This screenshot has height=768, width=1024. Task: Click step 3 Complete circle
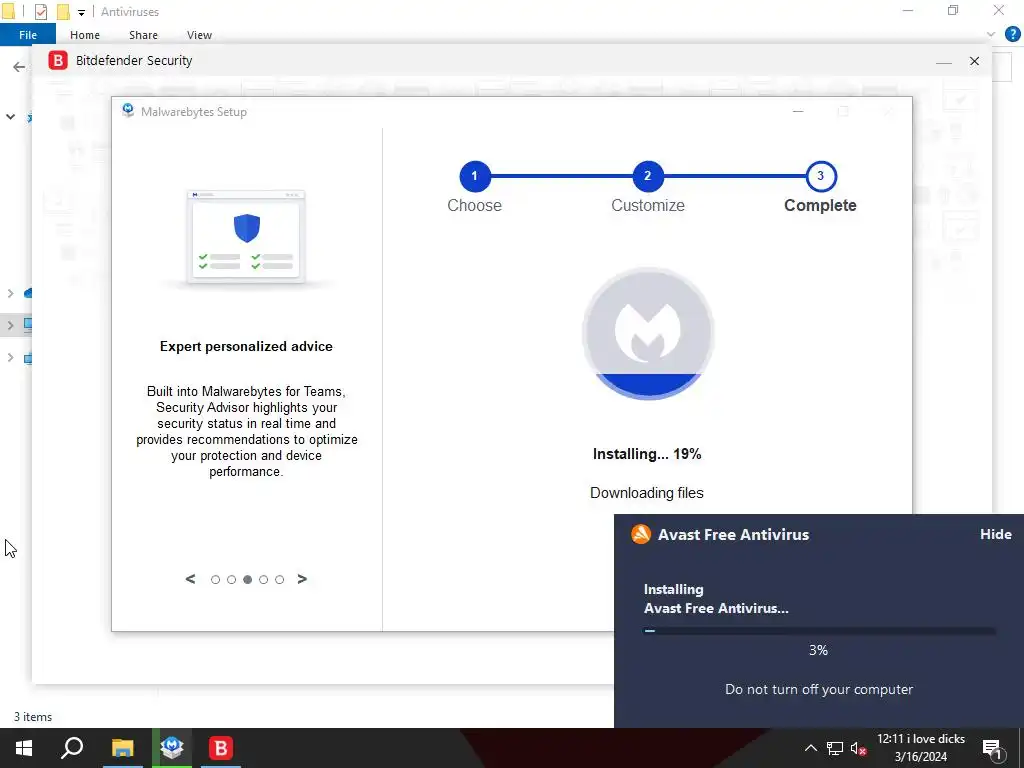[x=820, y=176]
